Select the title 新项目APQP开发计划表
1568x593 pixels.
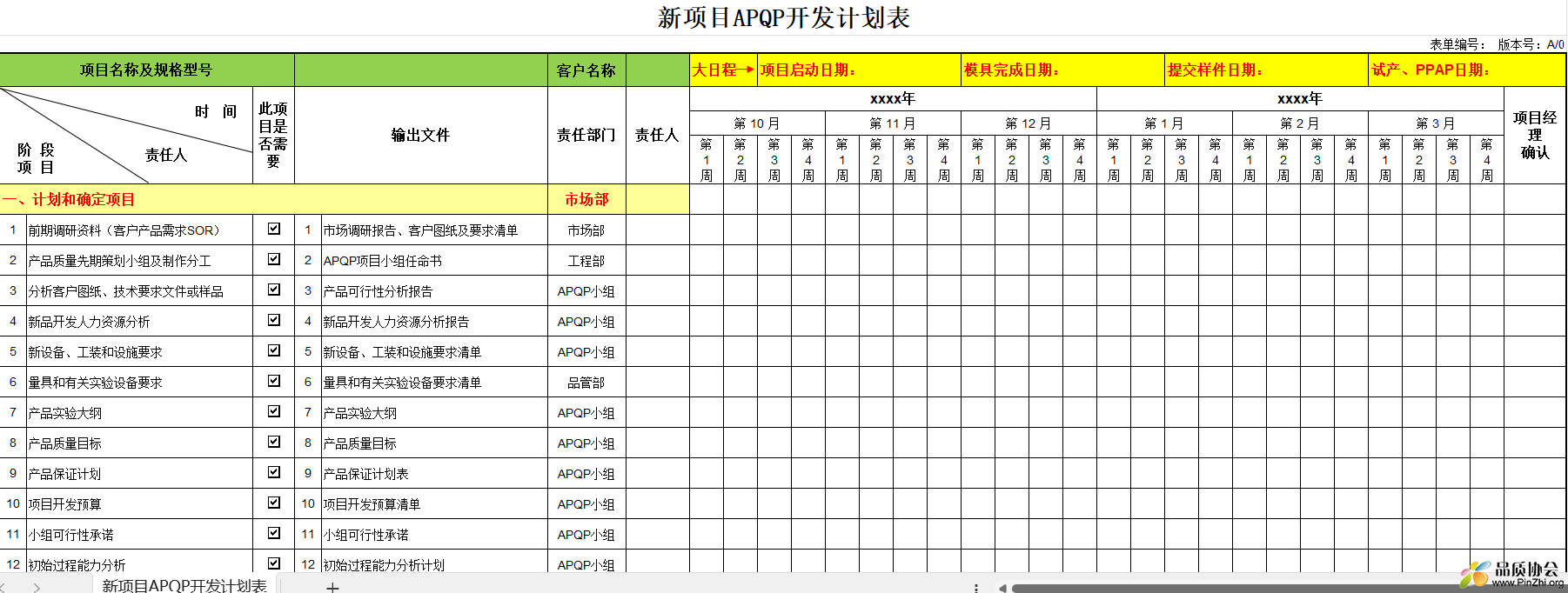coord(783,18)
